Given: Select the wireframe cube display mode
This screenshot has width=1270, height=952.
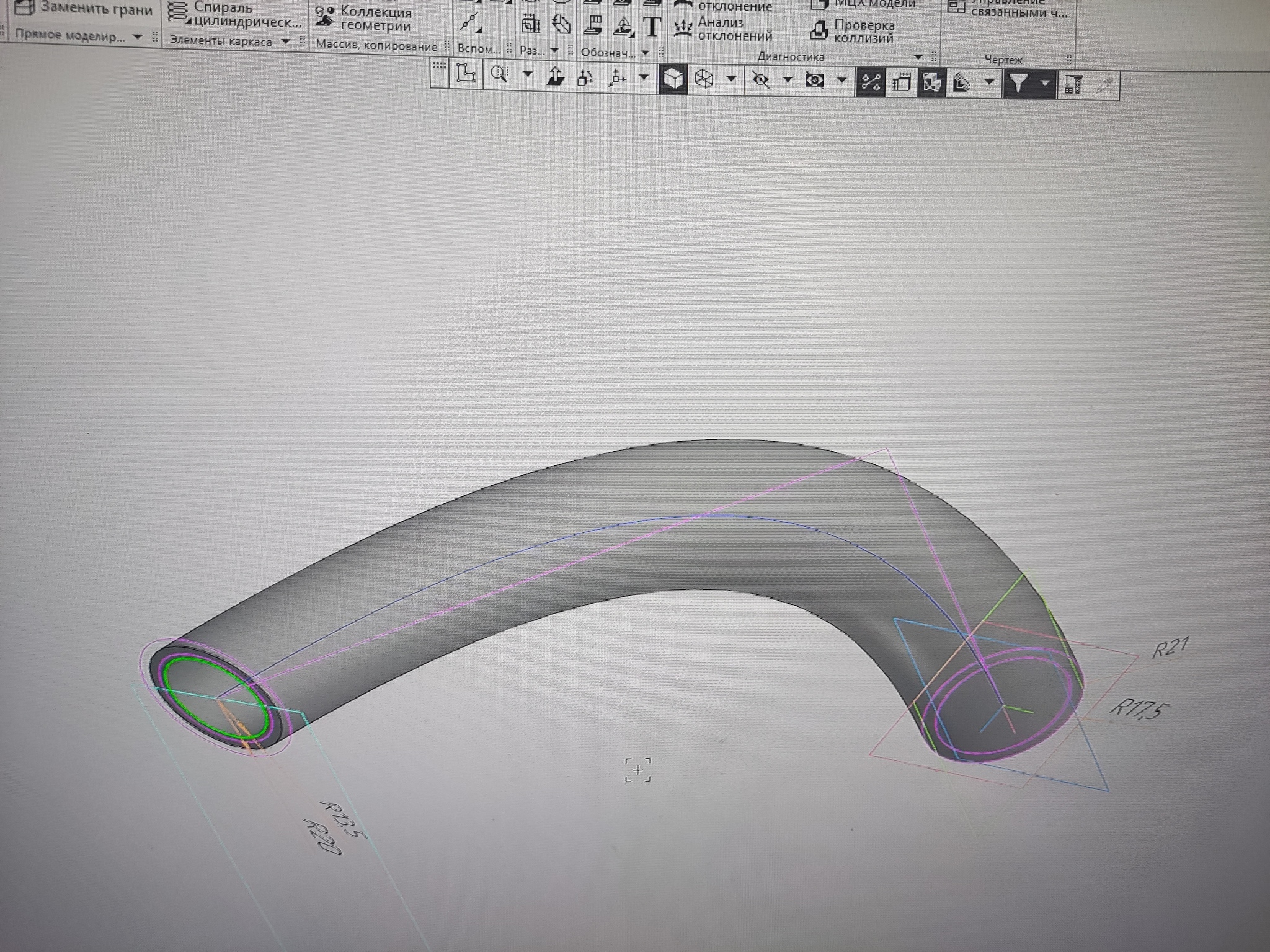Looking at the screenshot, I should coord(704,79).
